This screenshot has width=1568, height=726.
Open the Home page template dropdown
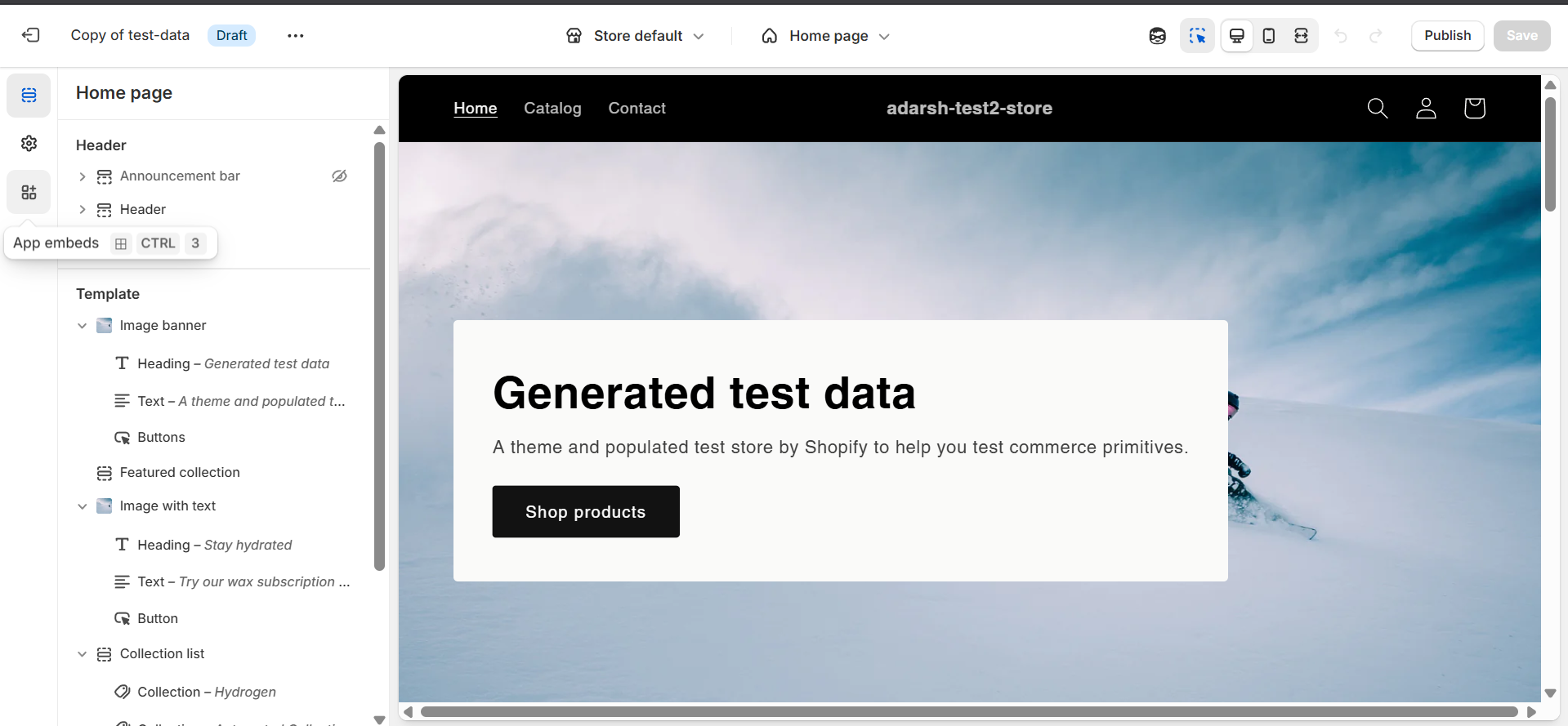point(825,36)
